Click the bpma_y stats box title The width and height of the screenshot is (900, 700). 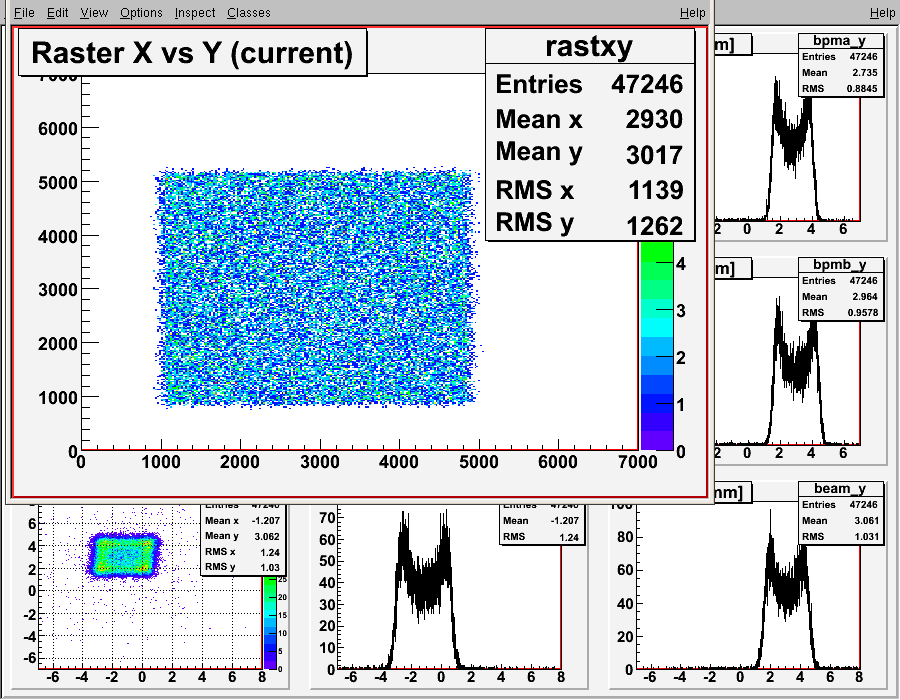click(x=840, y=41)
